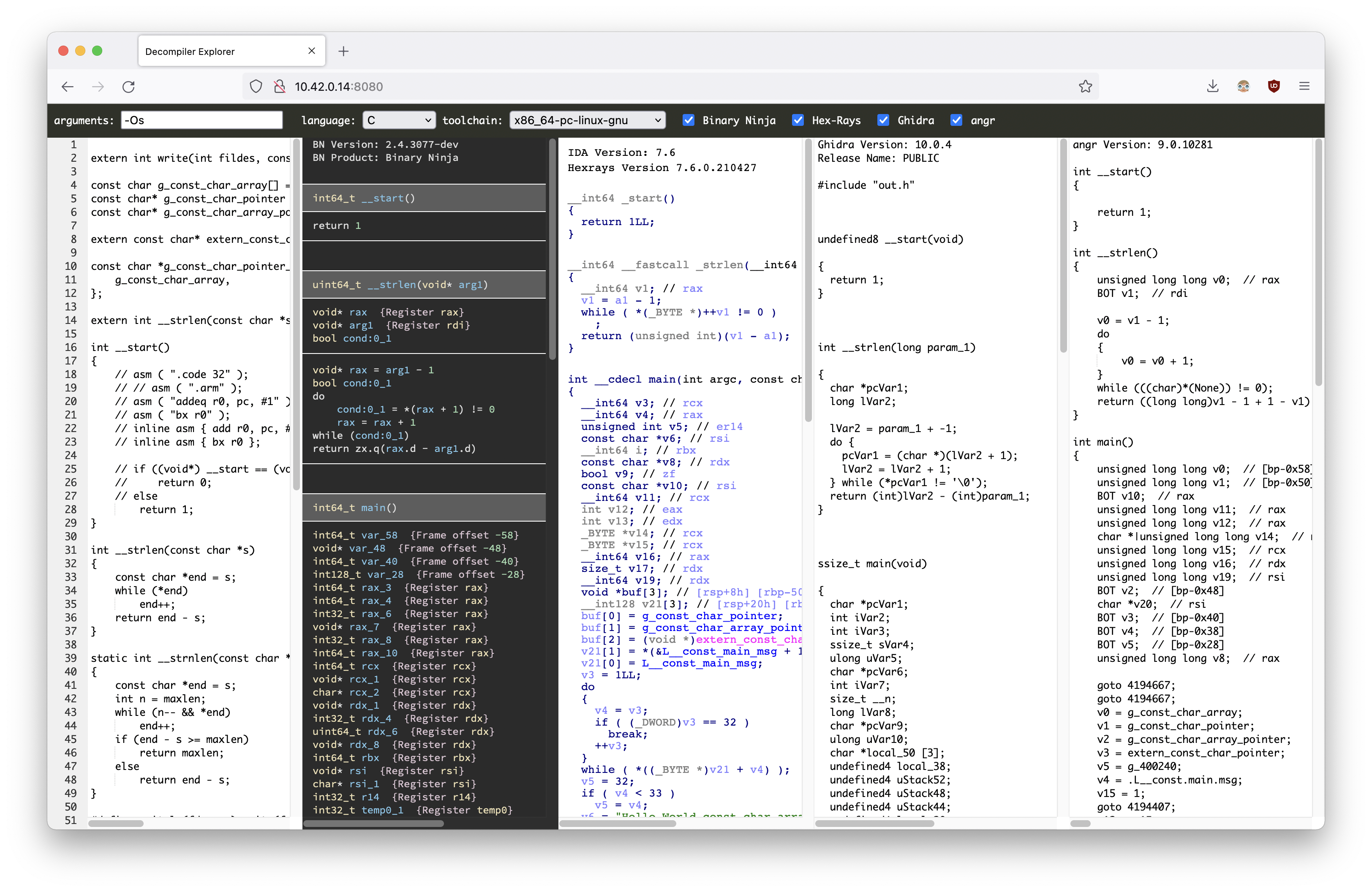Click the arguments input field

click(202, 120)
